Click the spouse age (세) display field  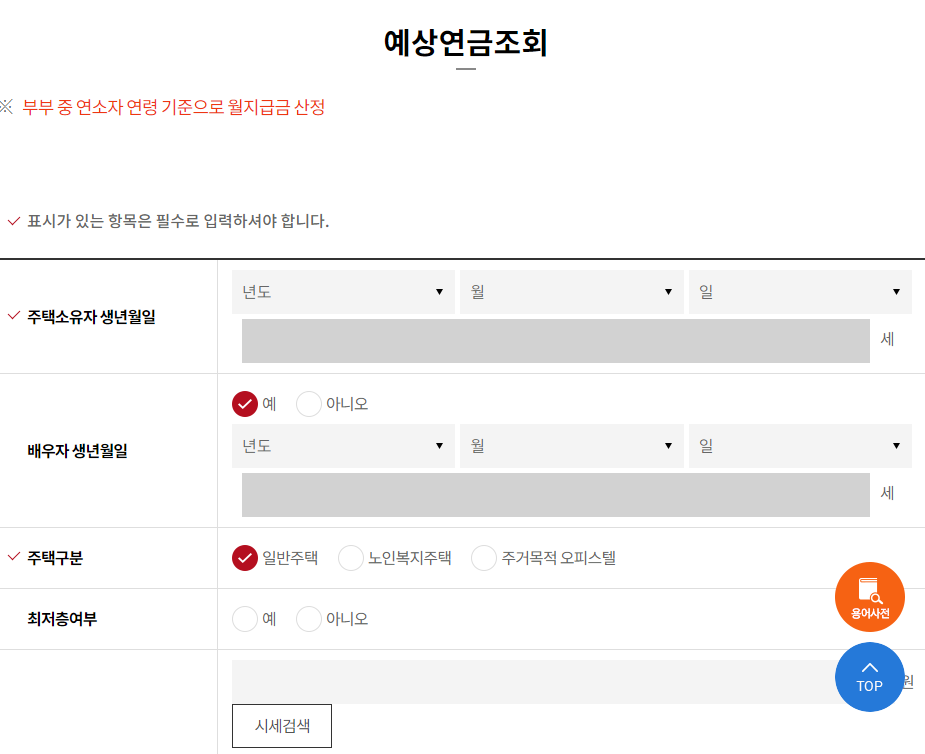tap(555, 494)
